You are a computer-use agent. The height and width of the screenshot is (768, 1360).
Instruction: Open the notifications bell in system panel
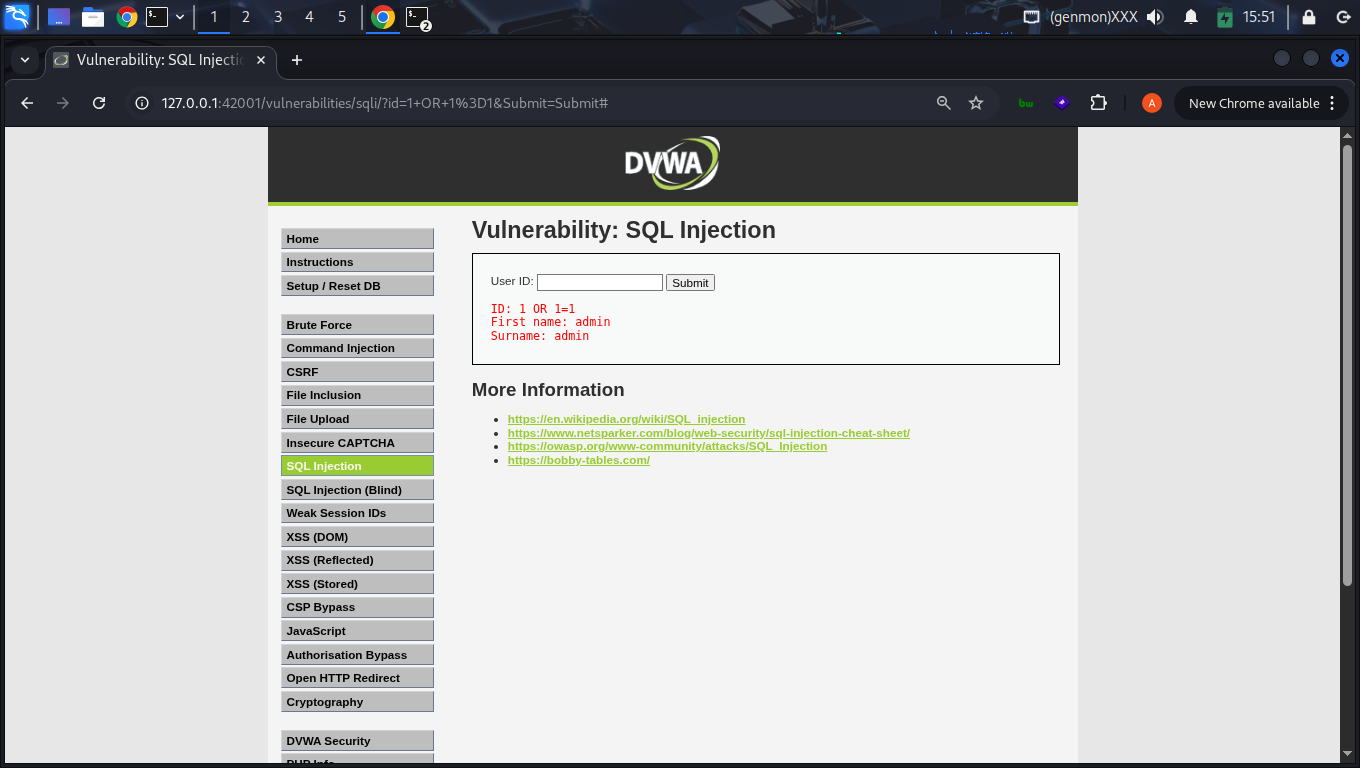1191,17
